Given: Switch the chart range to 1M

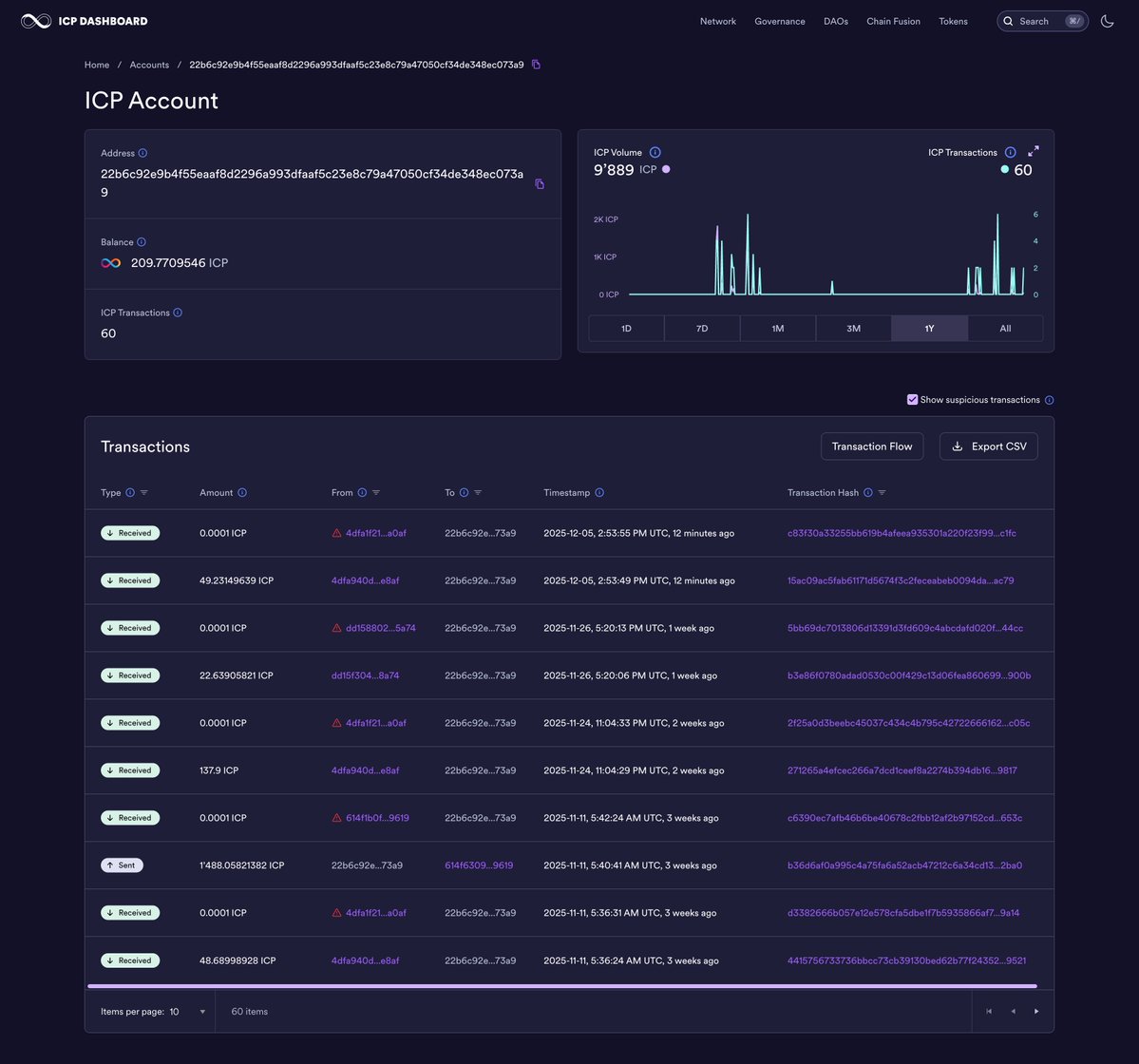Looking at the screenshot, I should (777, 328).
